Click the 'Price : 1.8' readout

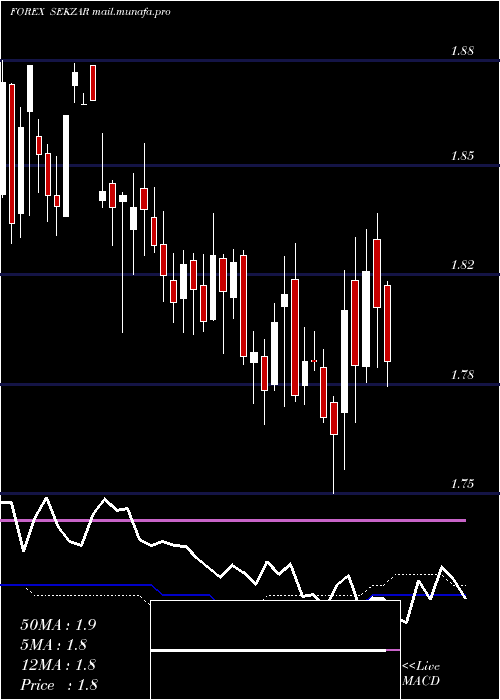point(59,685)
